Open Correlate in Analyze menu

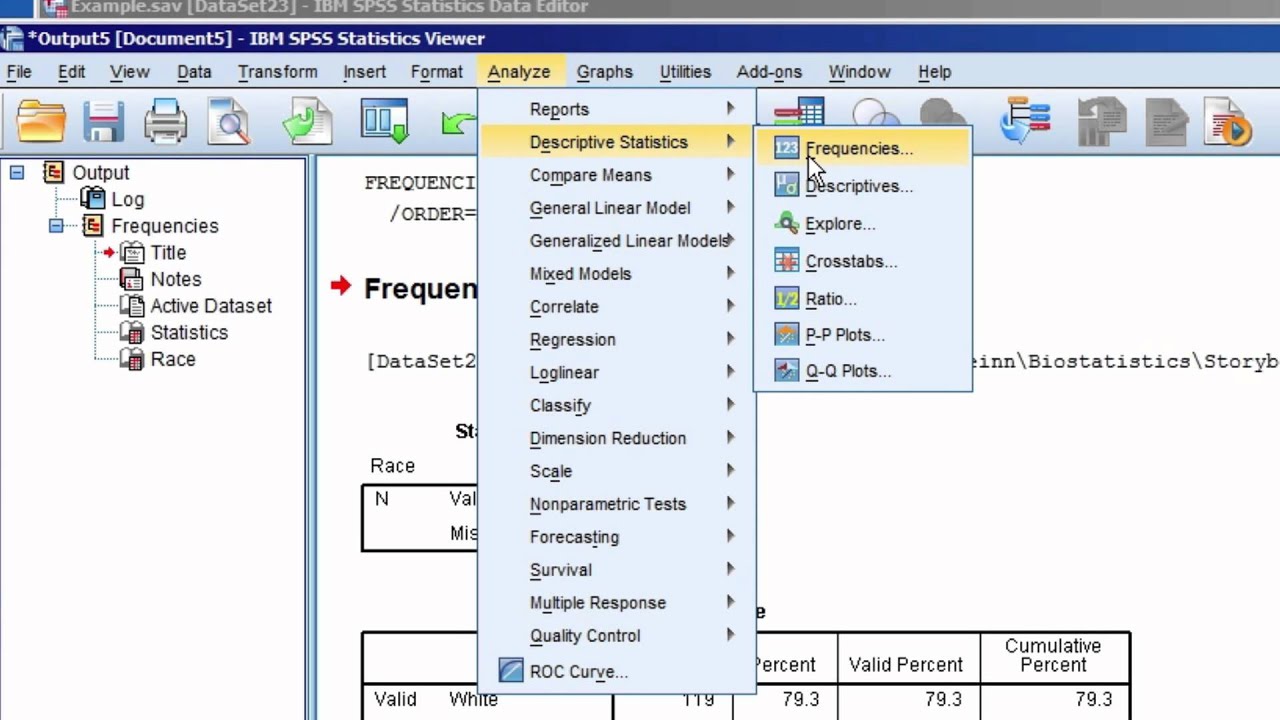click(x=616, y=306)
